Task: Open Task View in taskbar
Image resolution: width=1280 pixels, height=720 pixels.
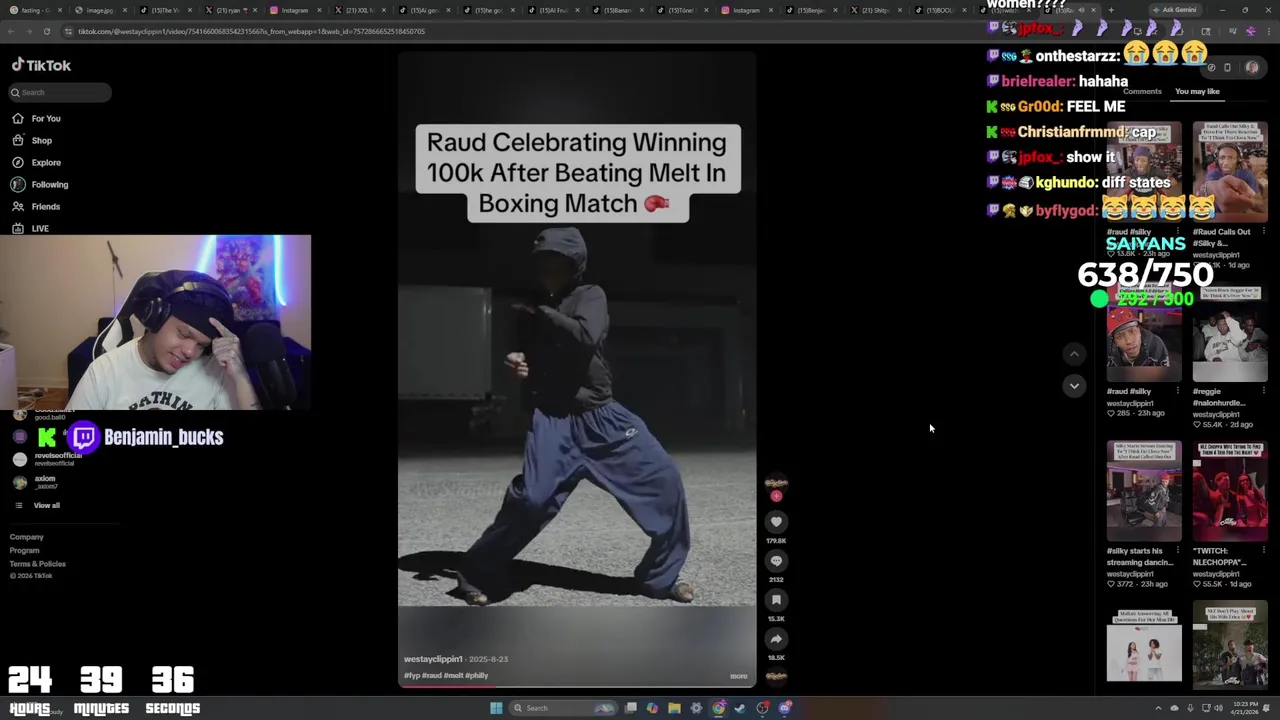Action: tap(631, 708)
